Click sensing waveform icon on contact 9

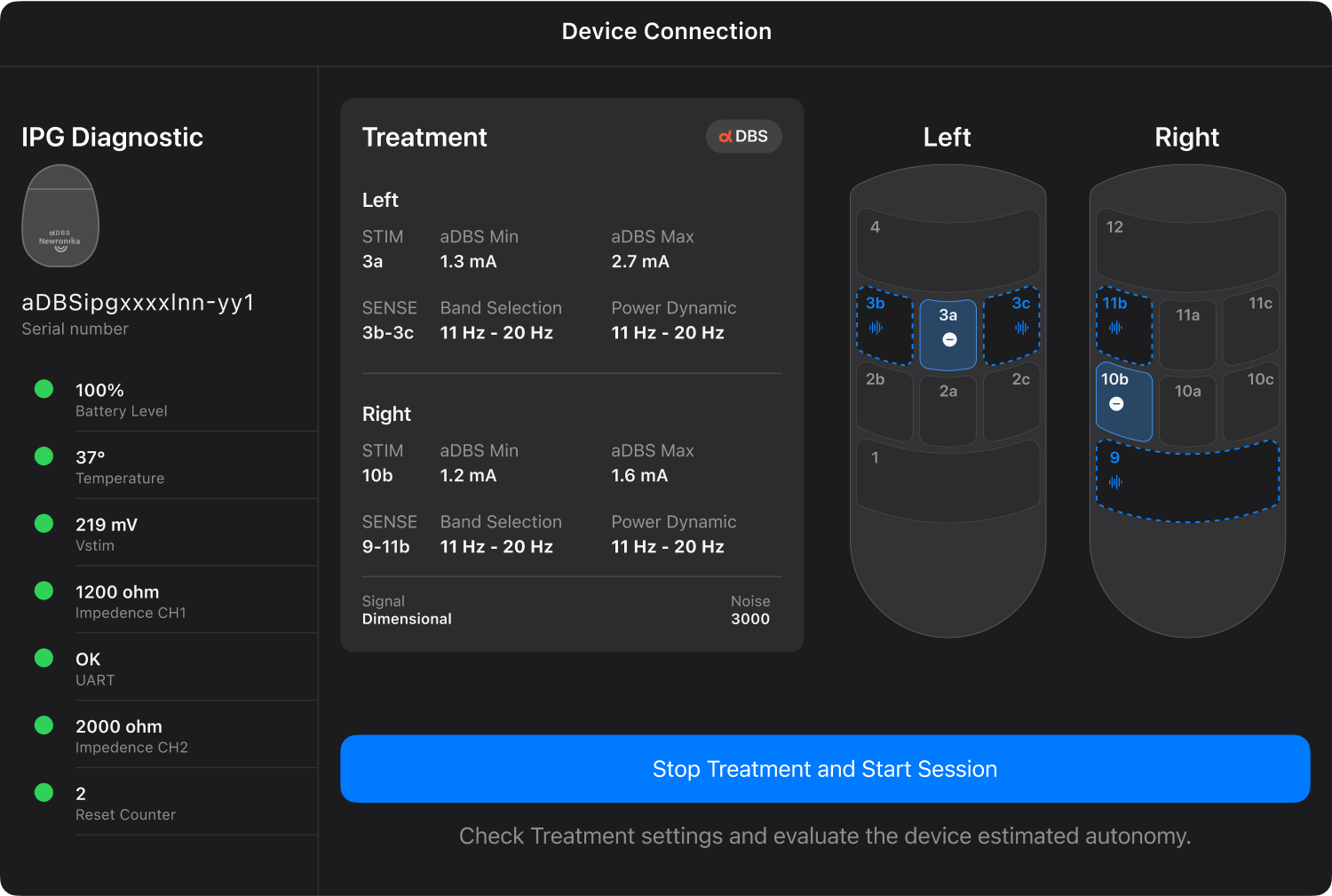pos(1115,482)
